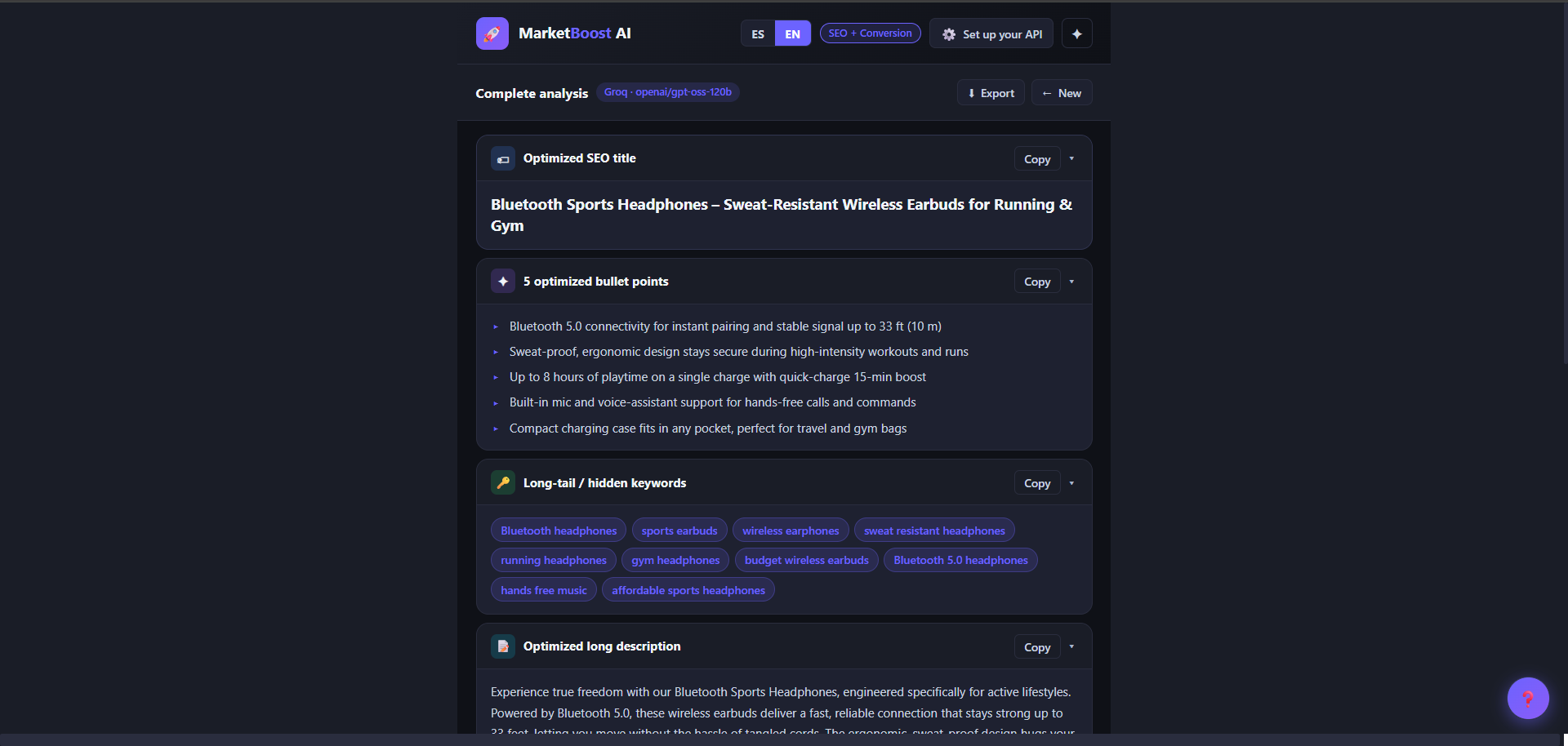This screenshot has height=746, width=1568.
Task: Select the 'wireless earphones' keyword chip
Action: pos(791,531)
